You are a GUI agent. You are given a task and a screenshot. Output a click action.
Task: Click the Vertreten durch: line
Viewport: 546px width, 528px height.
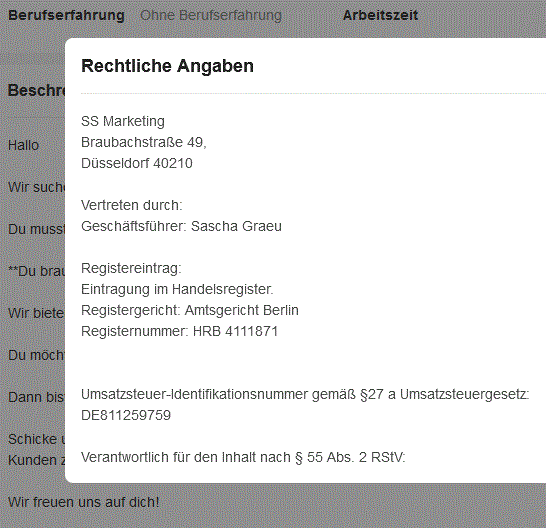[132, 205]
